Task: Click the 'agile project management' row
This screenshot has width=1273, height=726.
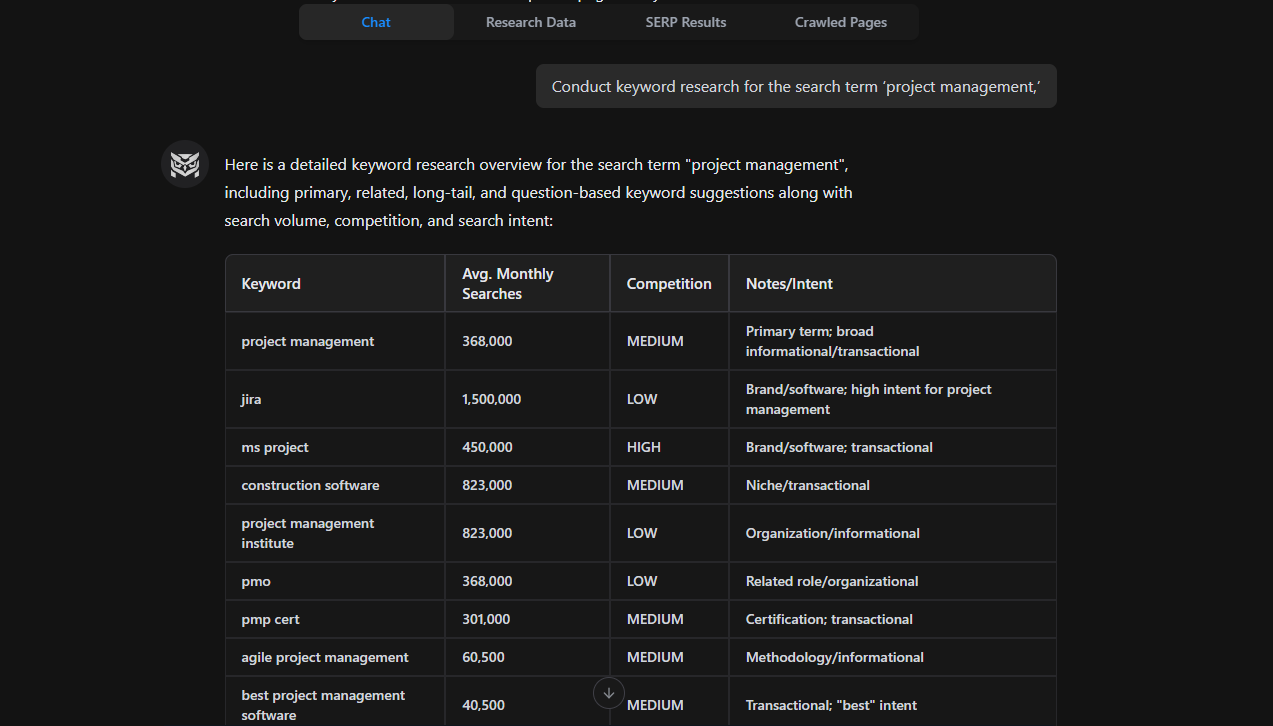Action: point(324,657)
